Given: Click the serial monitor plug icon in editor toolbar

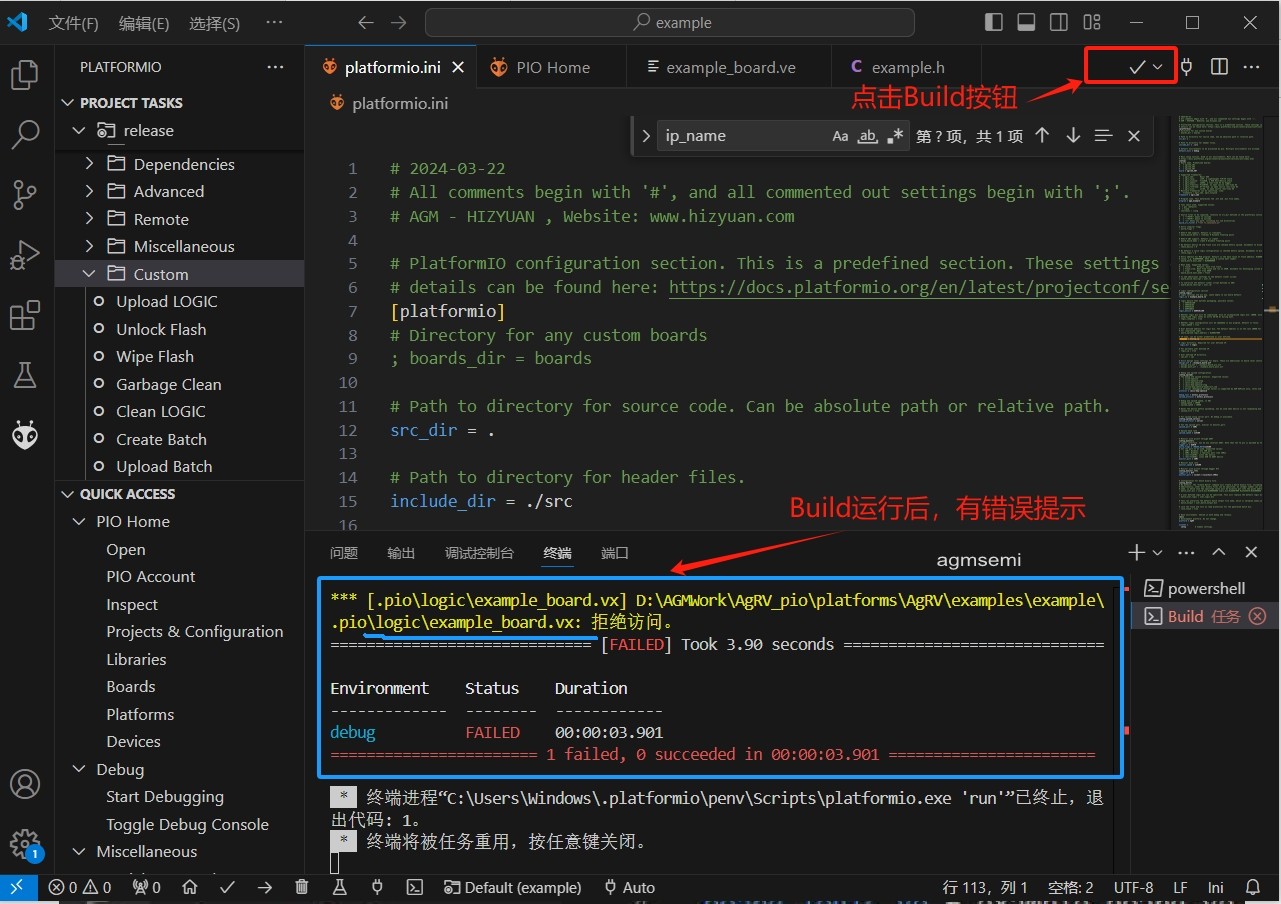Looking at the screenshot, I should pos(1187,67).
